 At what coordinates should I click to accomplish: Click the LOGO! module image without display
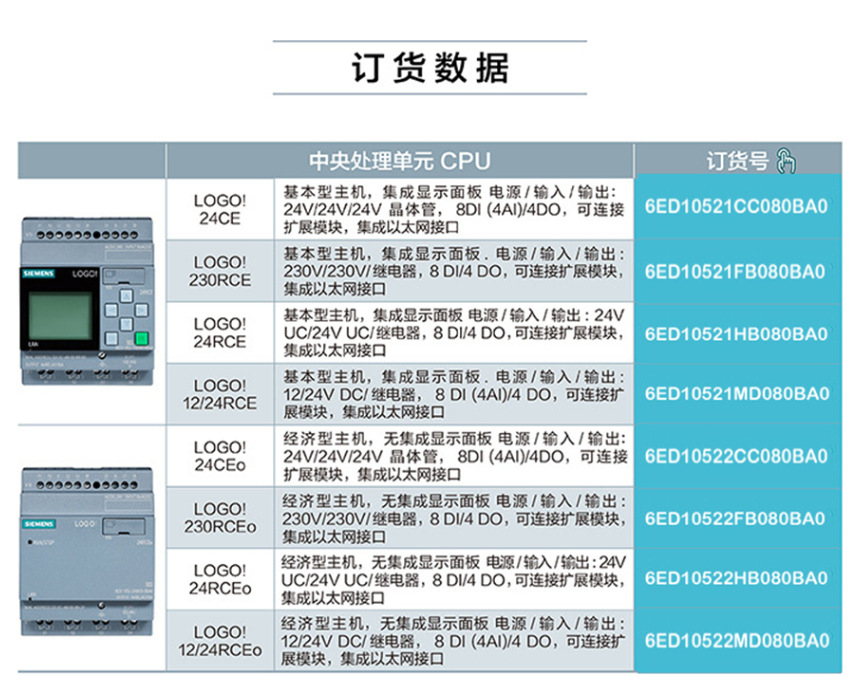(87, 551)
